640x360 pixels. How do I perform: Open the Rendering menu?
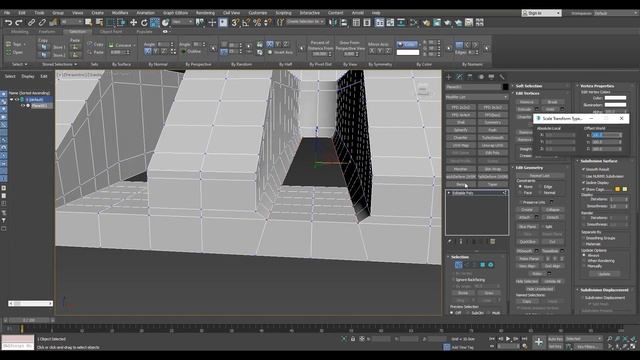tap(205, 13)
